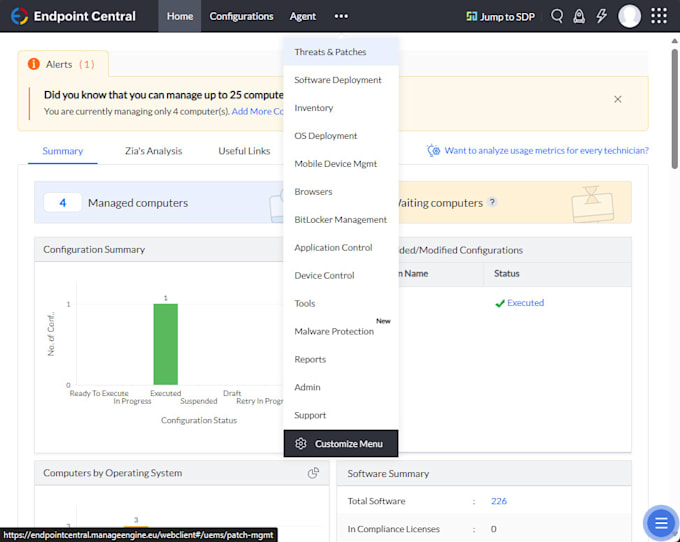Click the Customize Menu gear icon
Viewport: 680px width, 542px height.
(x=301, y=444)
